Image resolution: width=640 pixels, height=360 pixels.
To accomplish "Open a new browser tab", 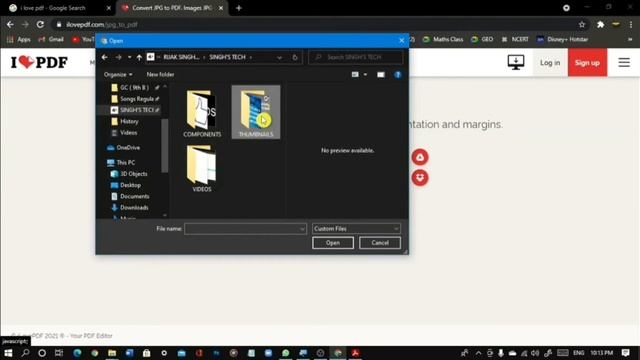I will coord(239,8).
